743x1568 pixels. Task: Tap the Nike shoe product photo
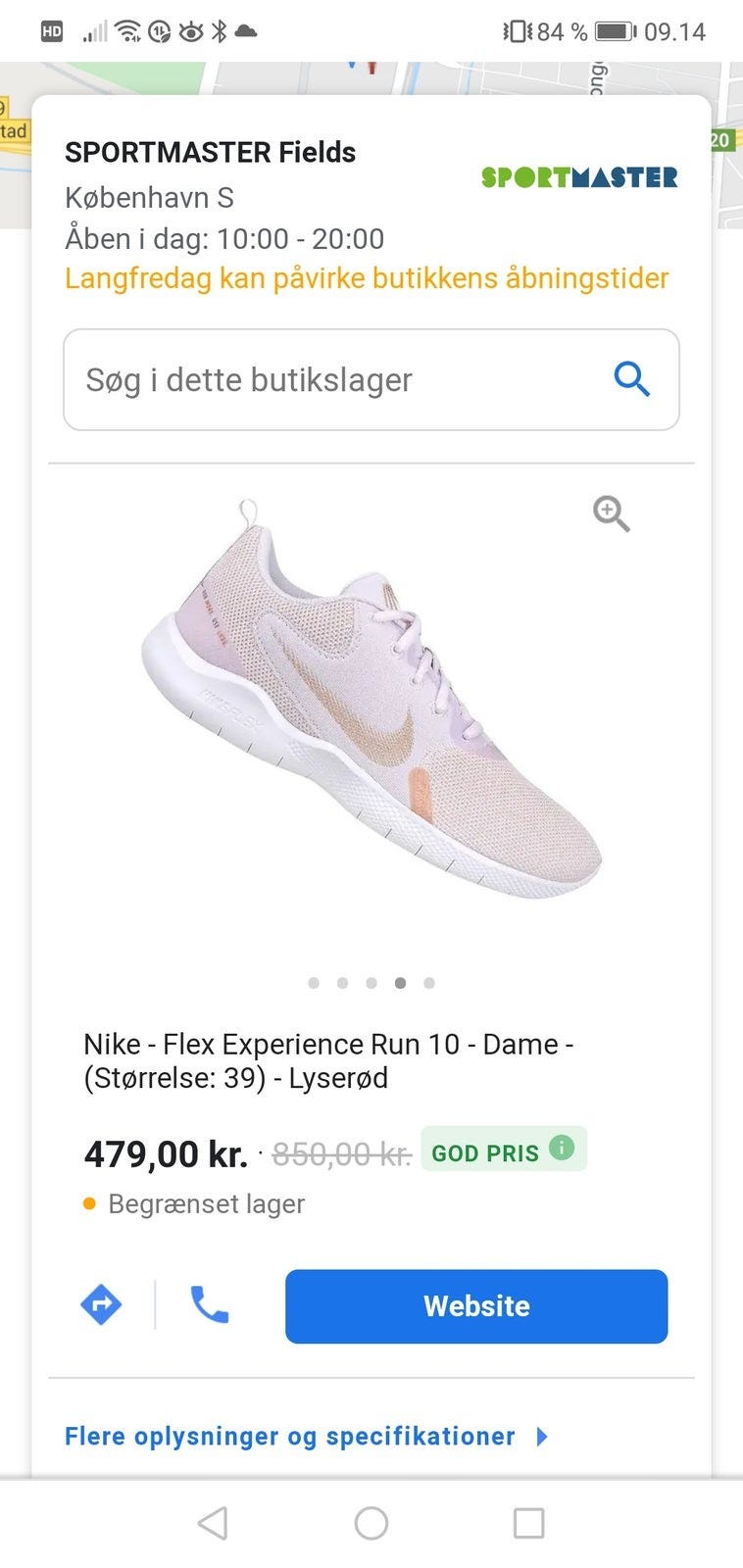tap(372, 706)
